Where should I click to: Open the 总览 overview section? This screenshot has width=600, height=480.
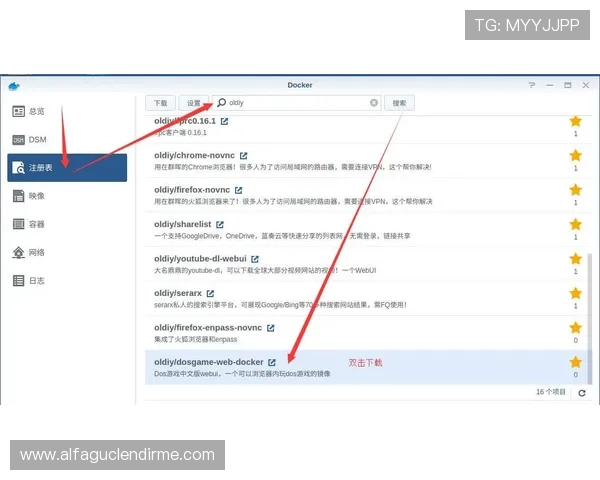[67, 111]
